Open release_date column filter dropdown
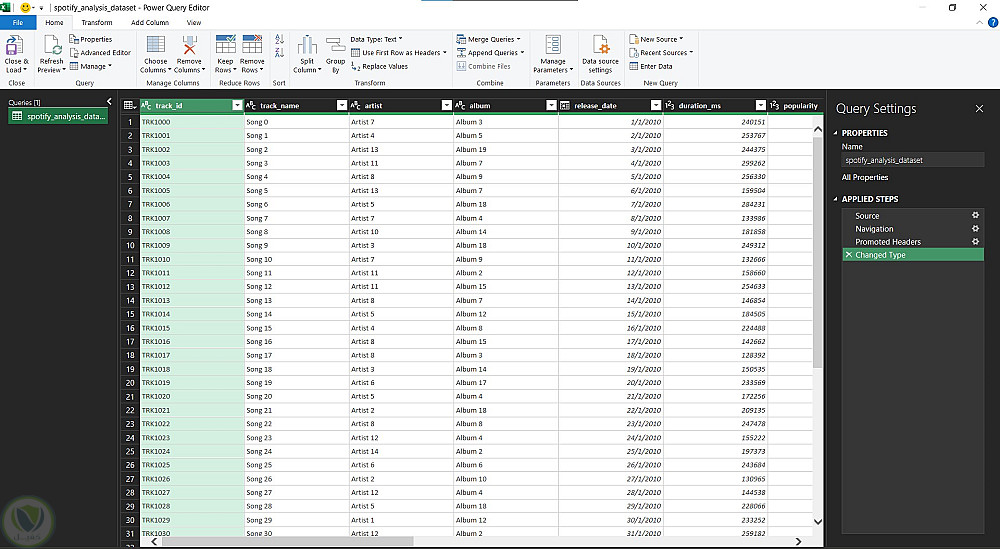Image resolution: width=1000 pixels, height=549 pixels. 656,105
